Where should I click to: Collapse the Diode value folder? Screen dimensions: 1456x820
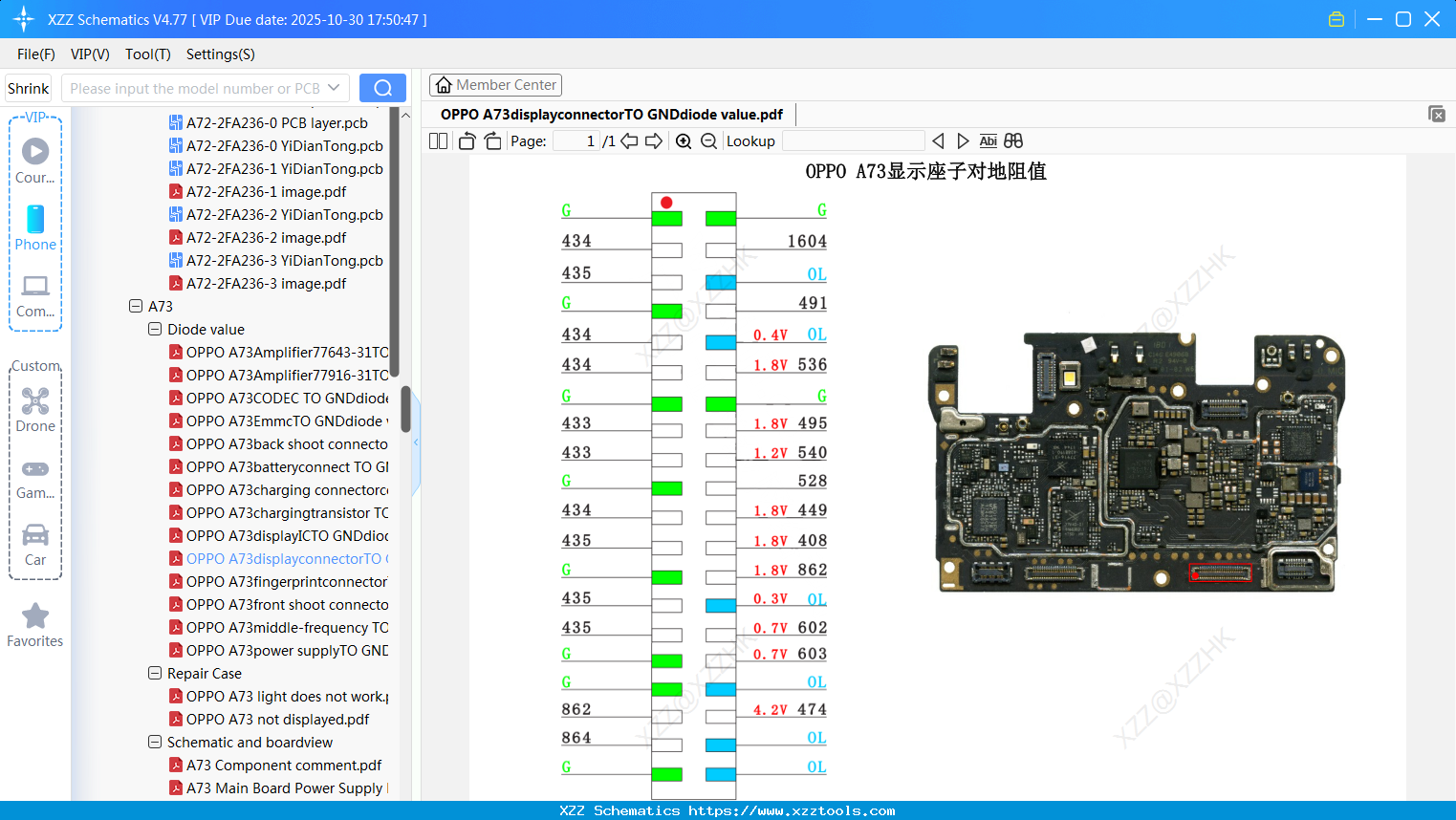coord(155,329)
